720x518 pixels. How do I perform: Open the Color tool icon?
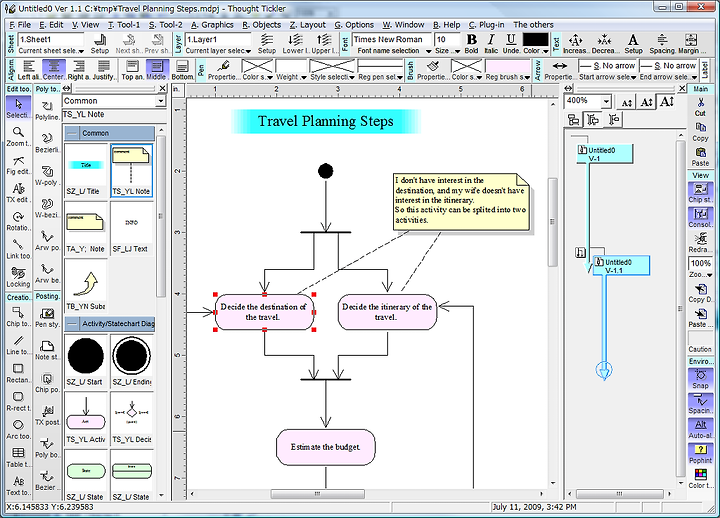click(x=700, y=478)
